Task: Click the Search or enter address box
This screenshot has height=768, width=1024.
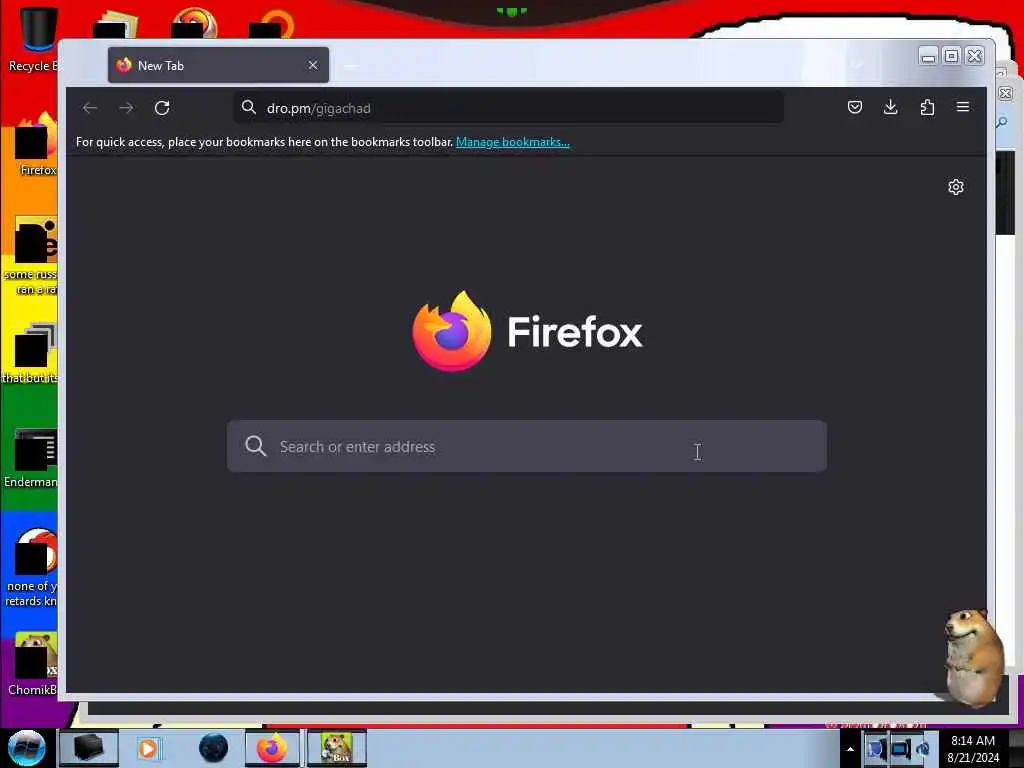Action: tap(526, 447)
